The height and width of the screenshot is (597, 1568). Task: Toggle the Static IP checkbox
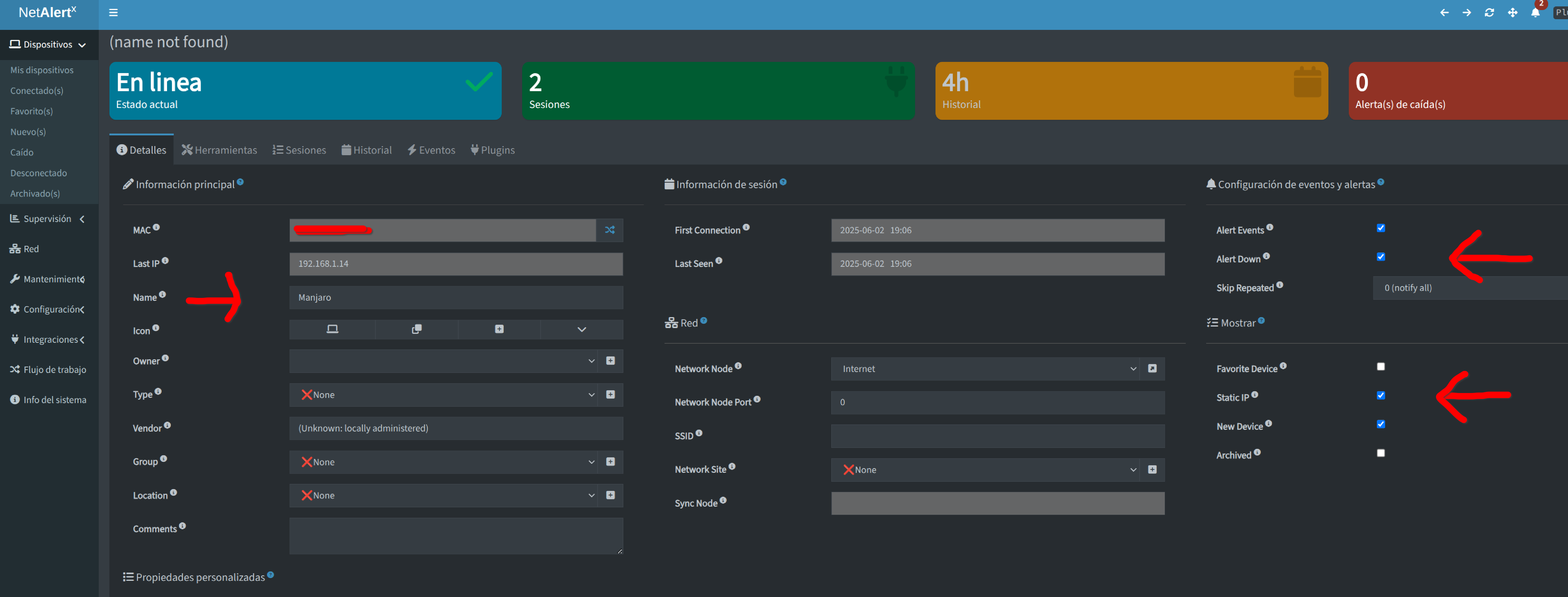click(1381, 395)
